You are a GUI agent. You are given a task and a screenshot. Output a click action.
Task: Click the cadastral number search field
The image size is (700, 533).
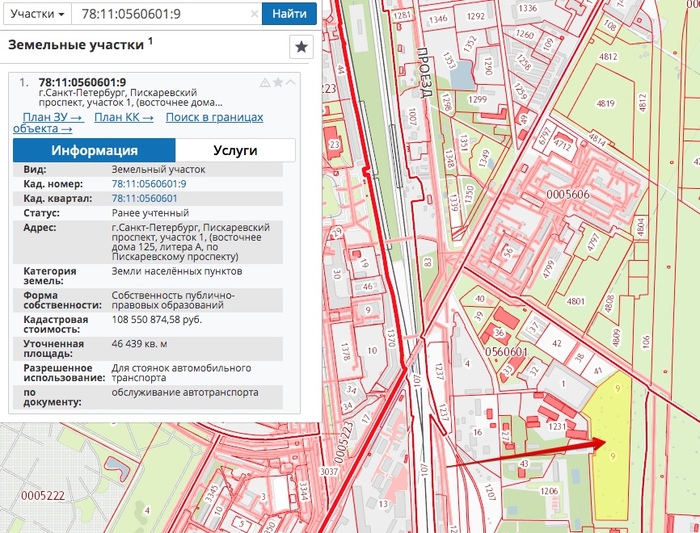[x=158, y=15]
